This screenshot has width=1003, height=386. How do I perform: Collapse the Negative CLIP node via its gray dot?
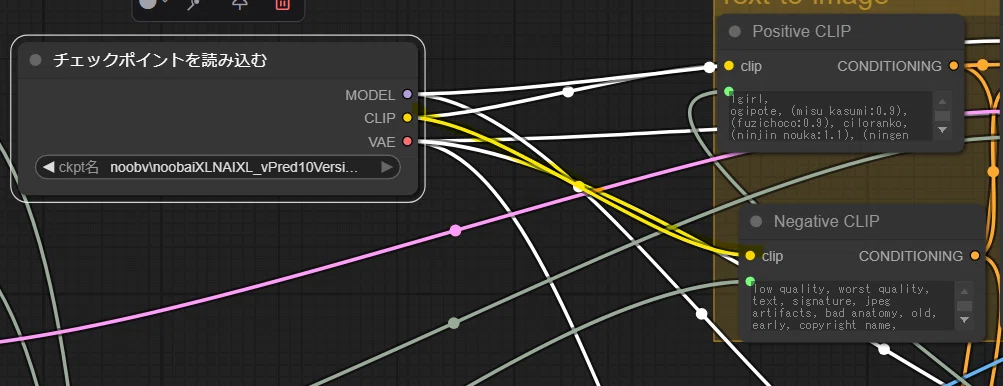(x=756, y=221)
